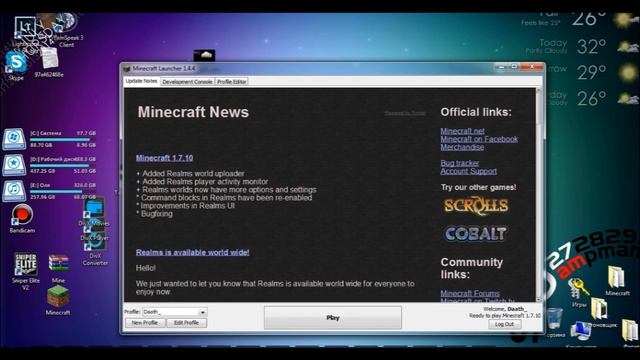This screenshot has width=640, height=360.
Task: Open the computer monitor desktop icon
Action: click(x=580, y=331)
